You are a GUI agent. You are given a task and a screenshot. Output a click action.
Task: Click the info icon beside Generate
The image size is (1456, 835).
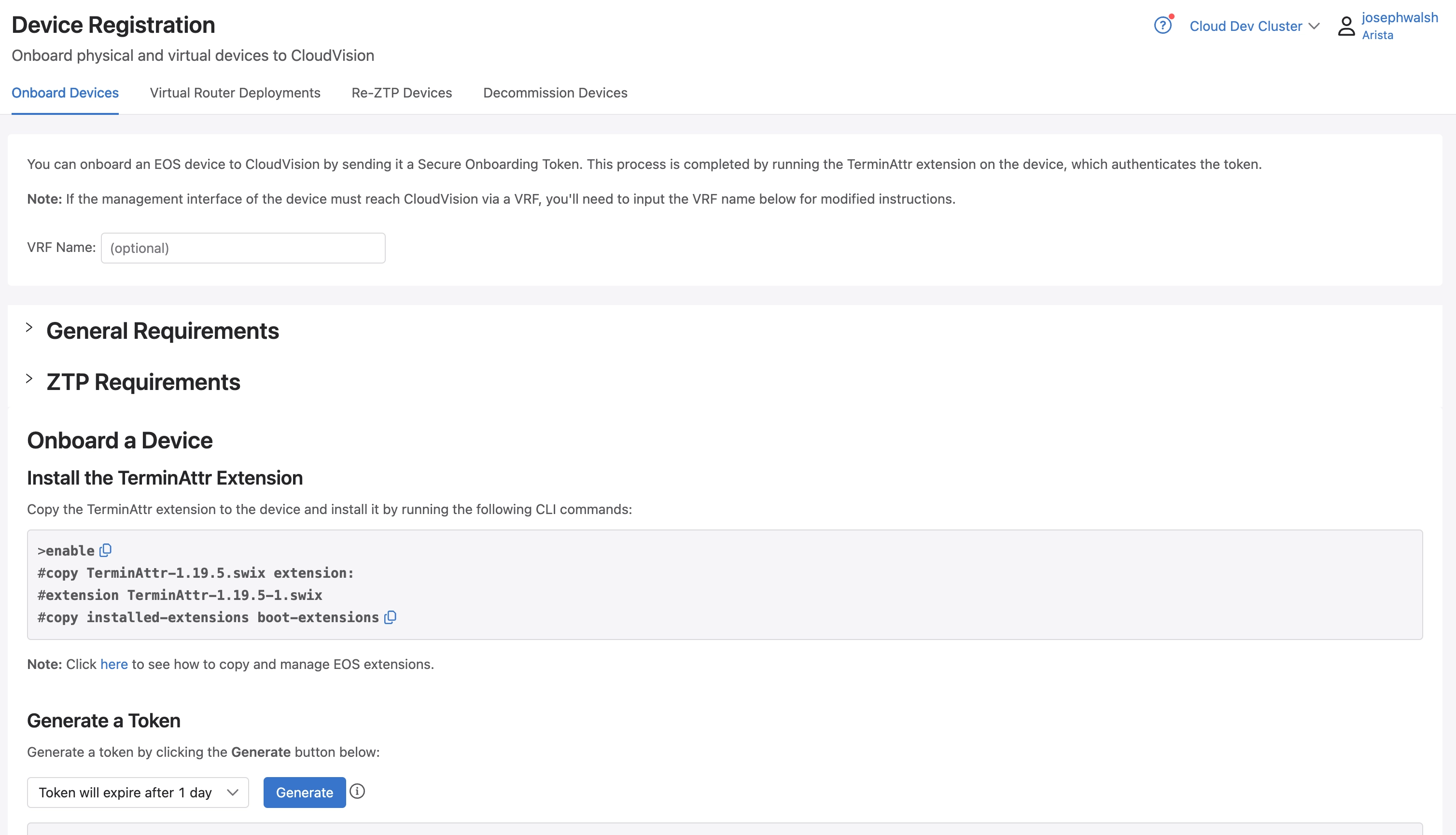[357, 792]
